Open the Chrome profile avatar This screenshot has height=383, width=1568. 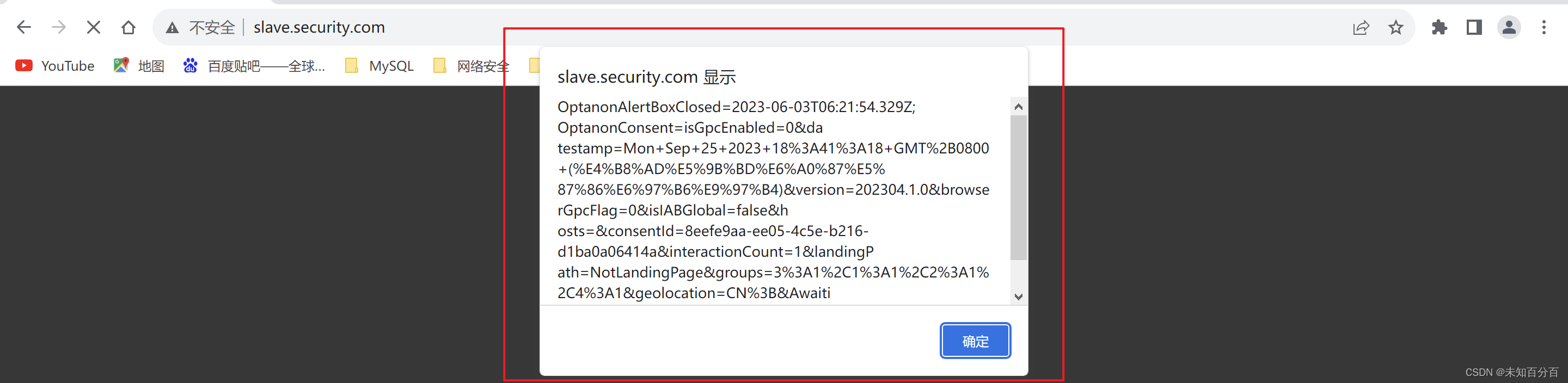(1509, 27)
